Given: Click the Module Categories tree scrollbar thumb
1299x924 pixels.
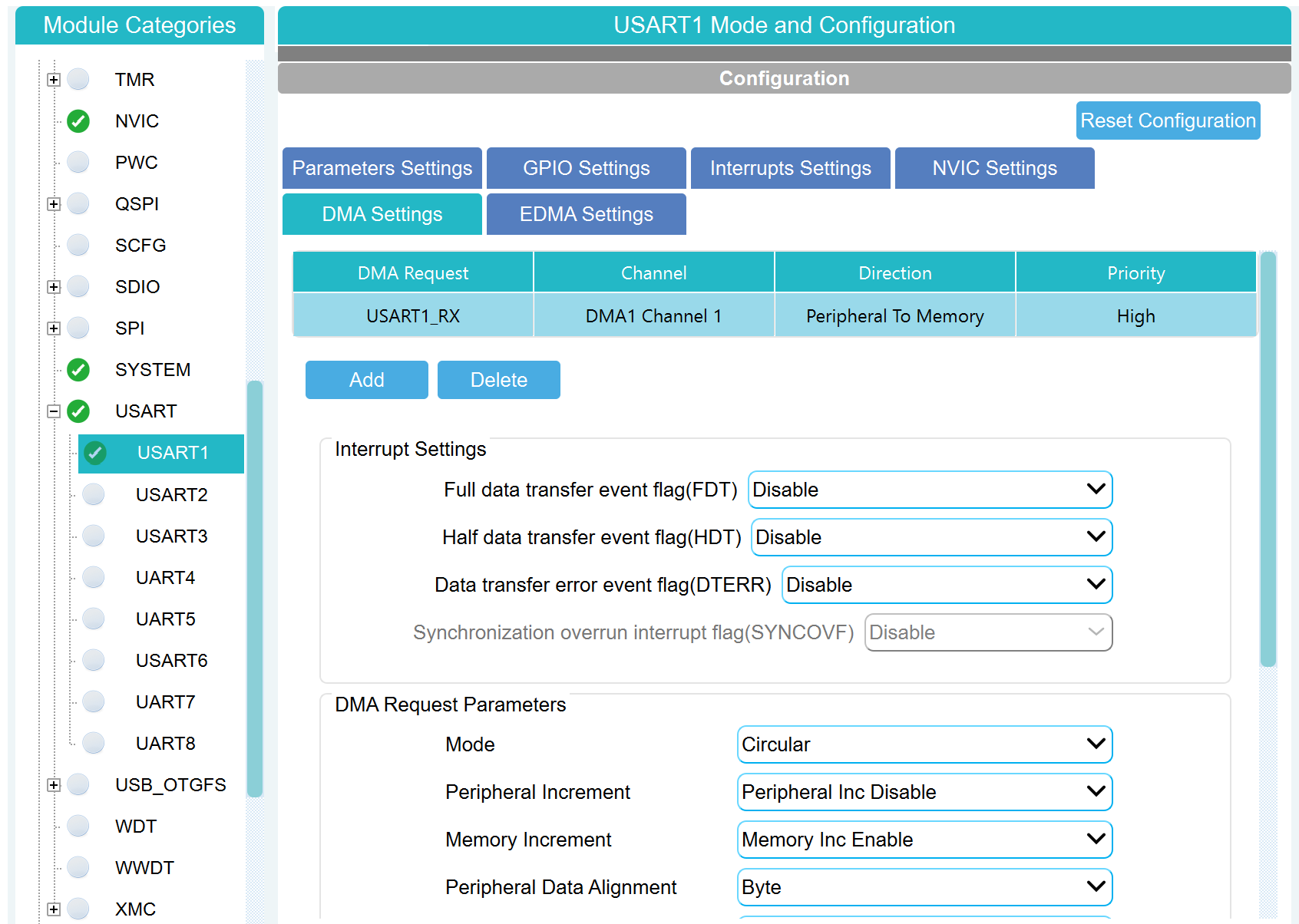Looking at the screenshot, I should (255, 589).
